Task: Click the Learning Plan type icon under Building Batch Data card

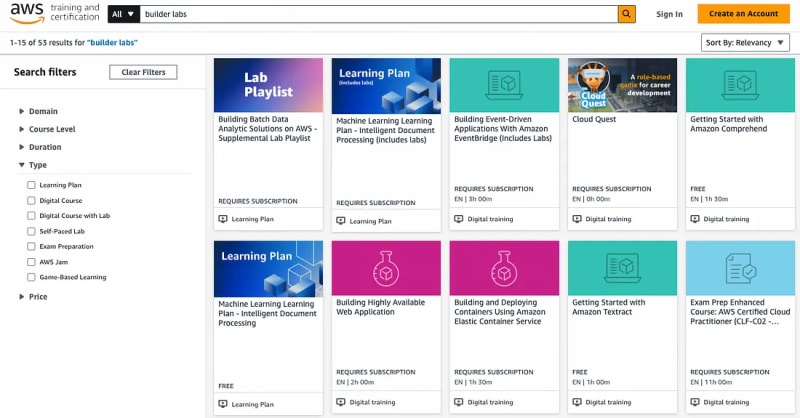Action: pyautogui.click(x=223, y=219)
